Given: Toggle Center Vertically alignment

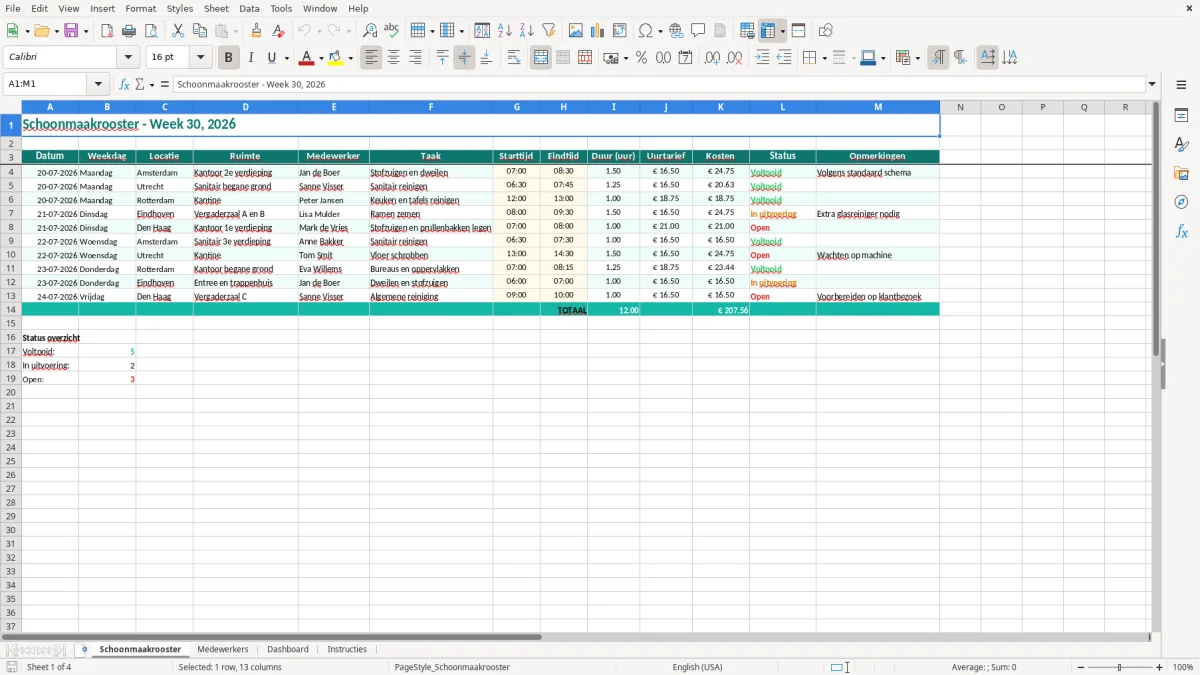Looking at the screenshot, I should pos(464,58).
